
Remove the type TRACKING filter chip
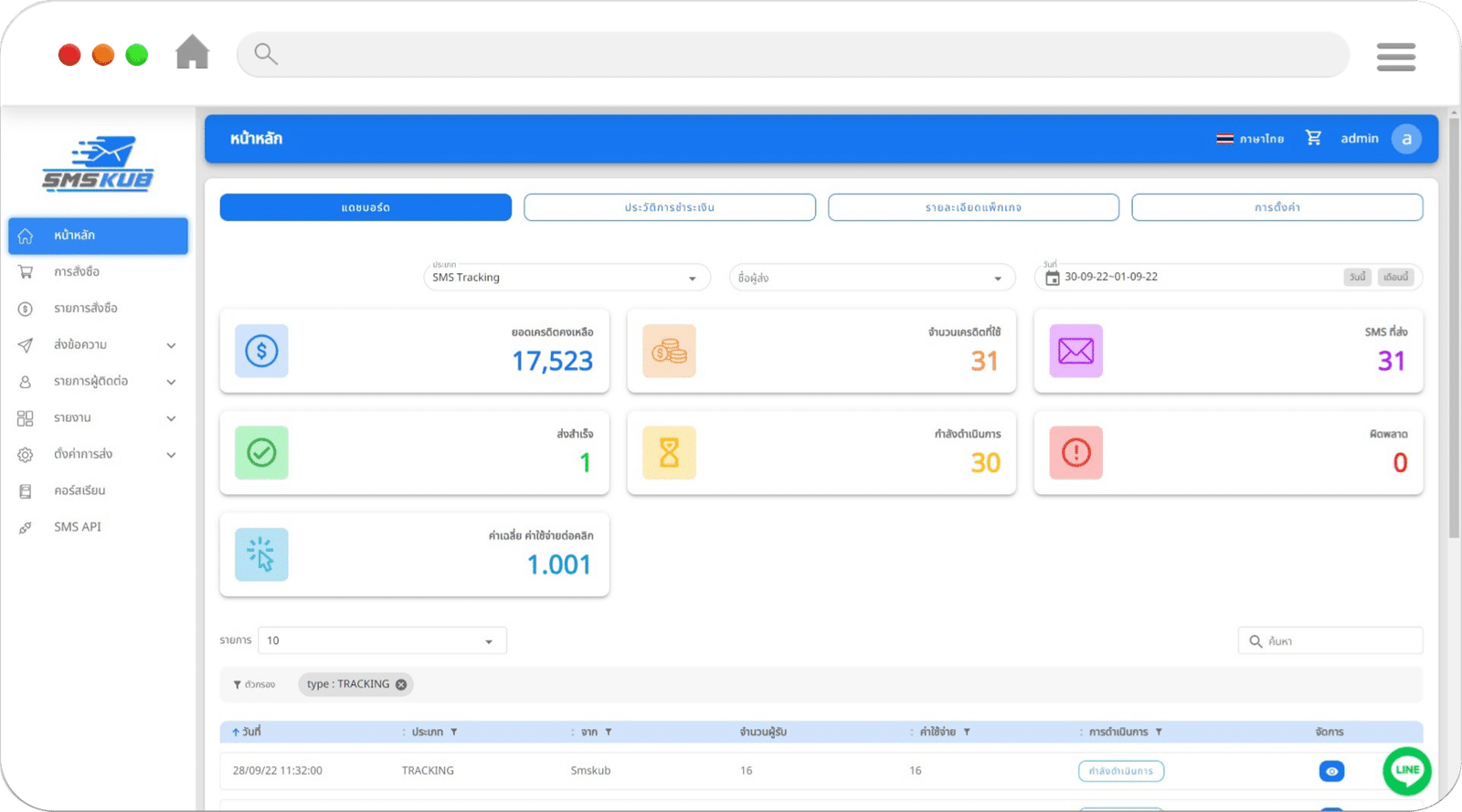401,684
